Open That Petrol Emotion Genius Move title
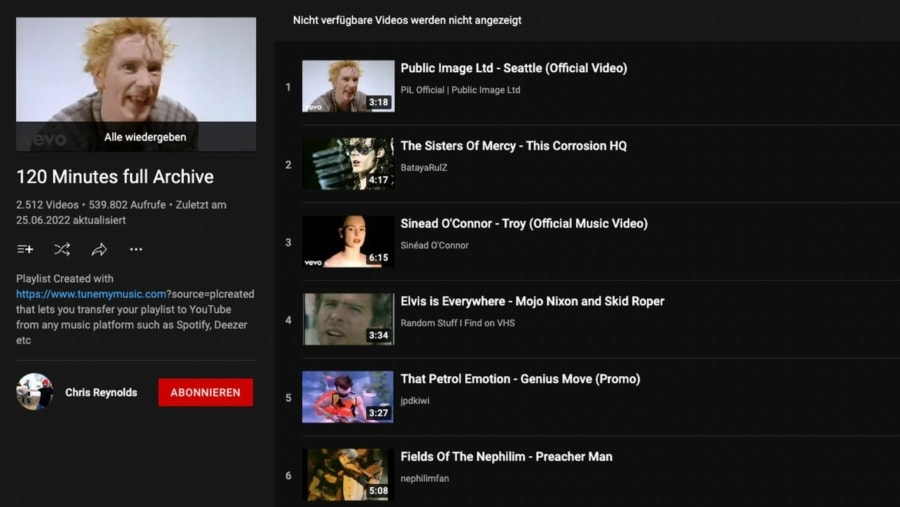 tap(520, 379)
